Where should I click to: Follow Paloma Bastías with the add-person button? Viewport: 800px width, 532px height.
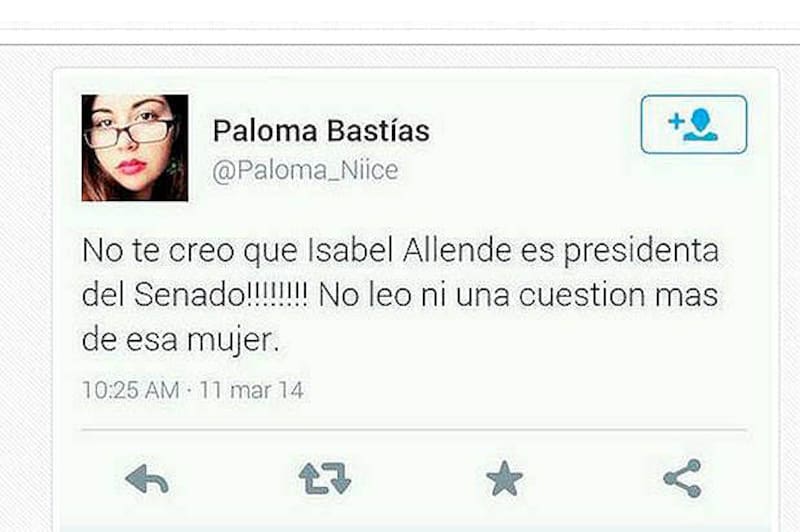pos(694,124)
